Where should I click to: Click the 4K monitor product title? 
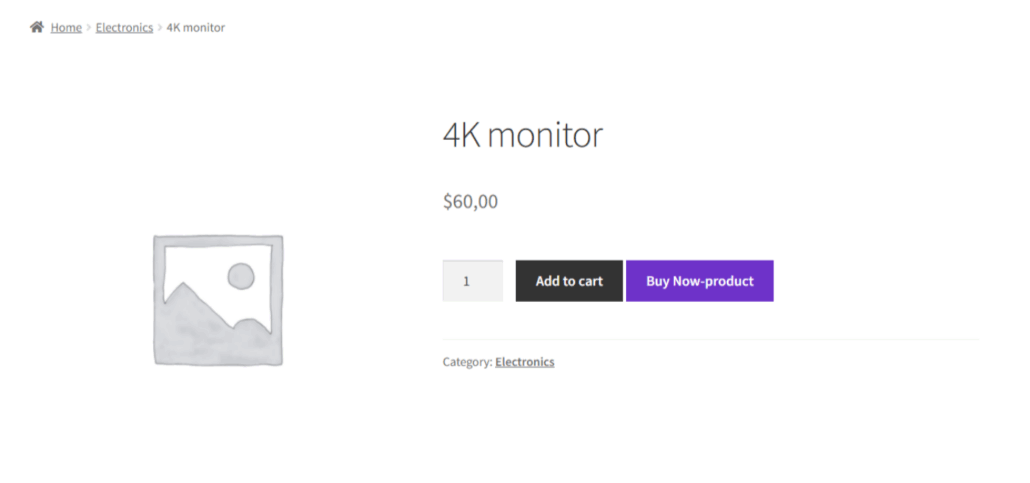522,135
